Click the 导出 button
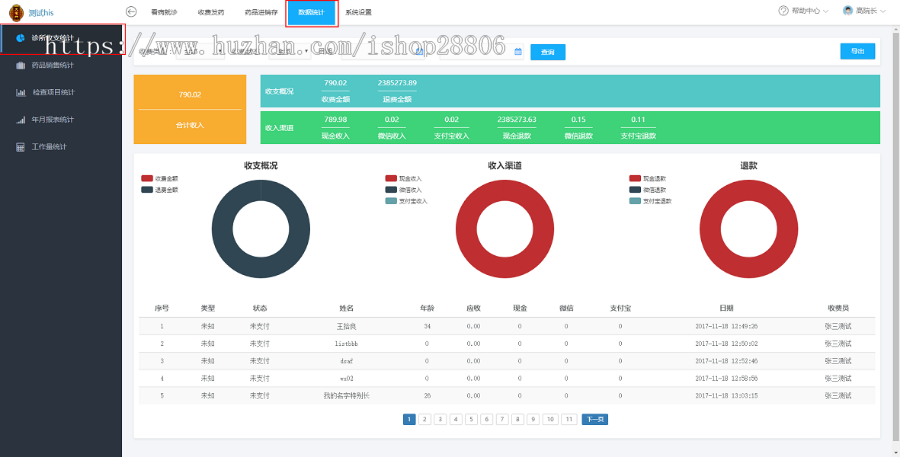 pyautogui.click(x=858, y=51)
